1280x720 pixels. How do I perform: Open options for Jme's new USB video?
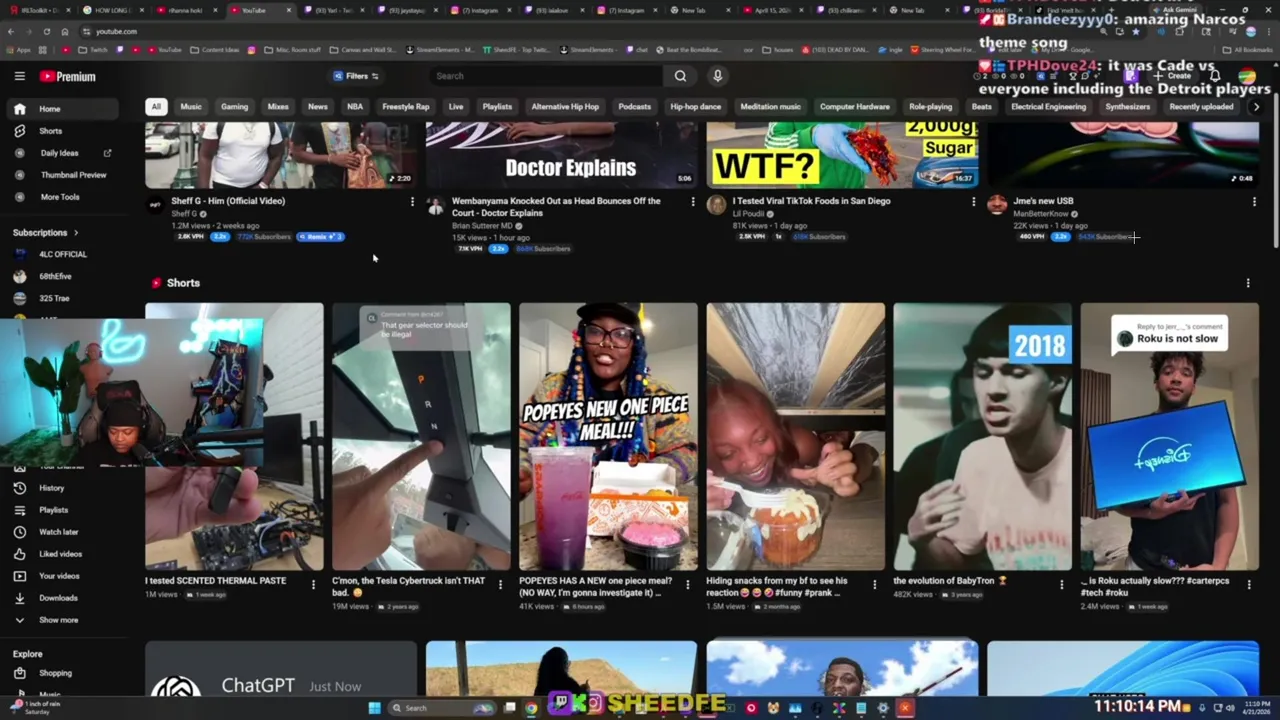click(x=1254, y=202)
